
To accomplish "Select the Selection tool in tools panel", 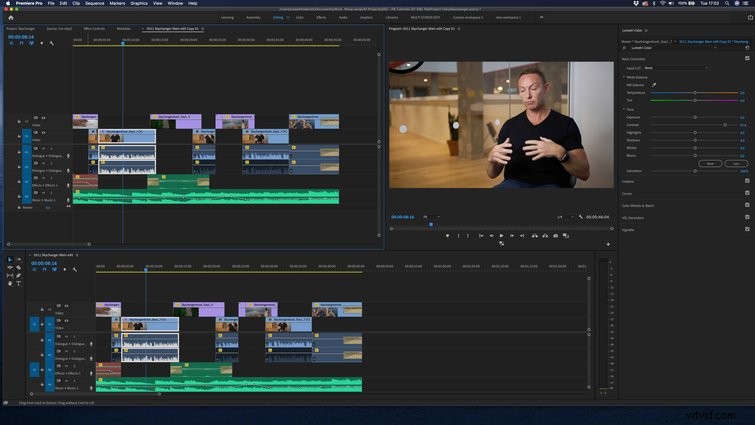I will click(10, 259).
